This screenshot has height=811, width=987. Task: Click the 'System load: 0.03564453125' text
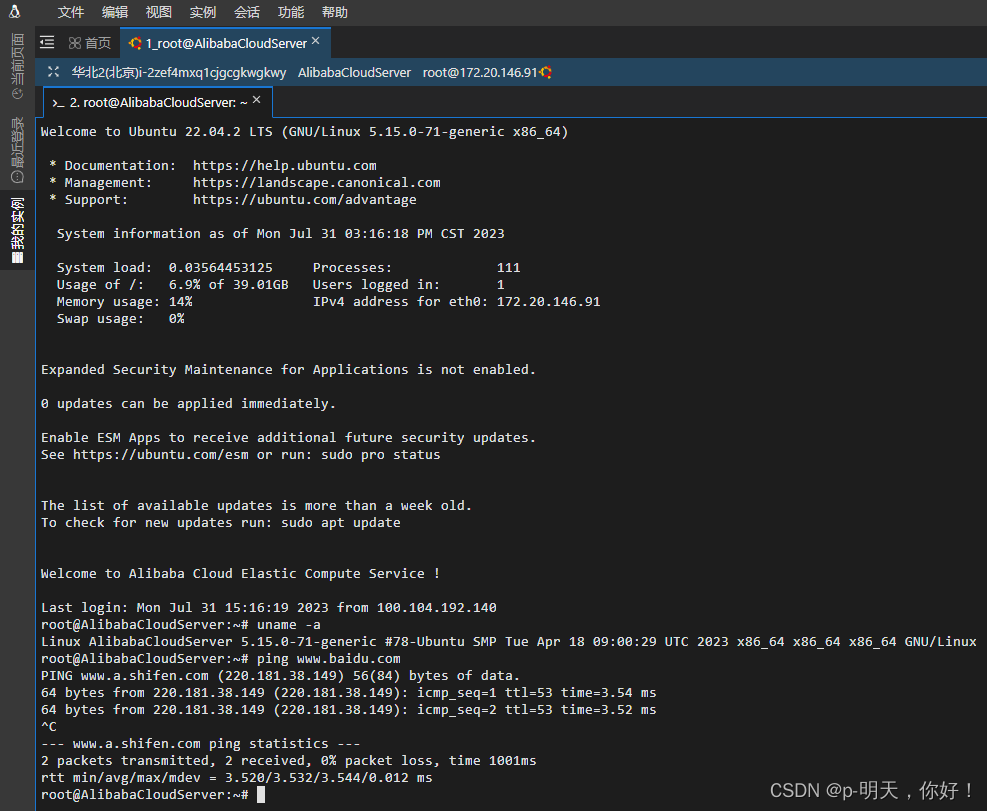[164, 268]
